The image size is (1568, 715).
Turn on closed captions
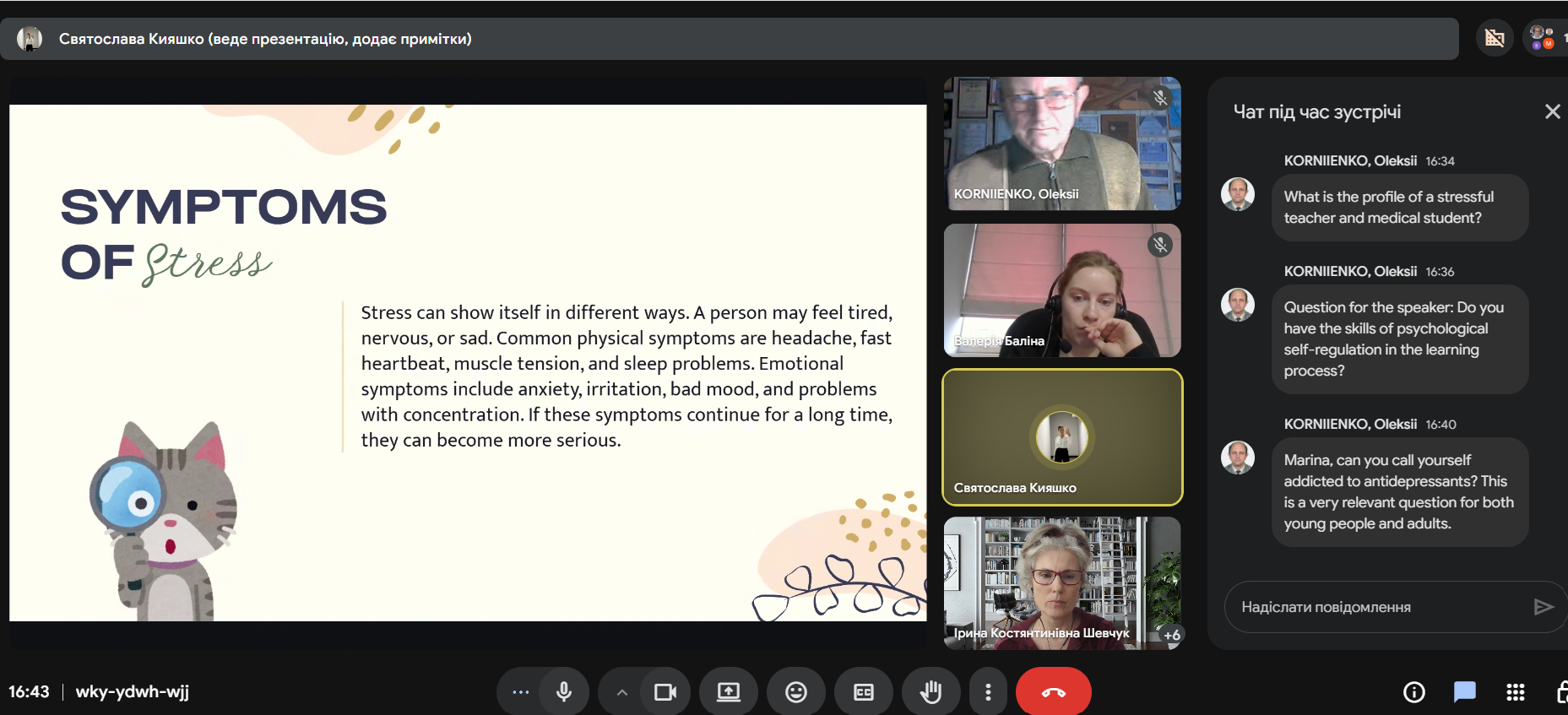863,692
